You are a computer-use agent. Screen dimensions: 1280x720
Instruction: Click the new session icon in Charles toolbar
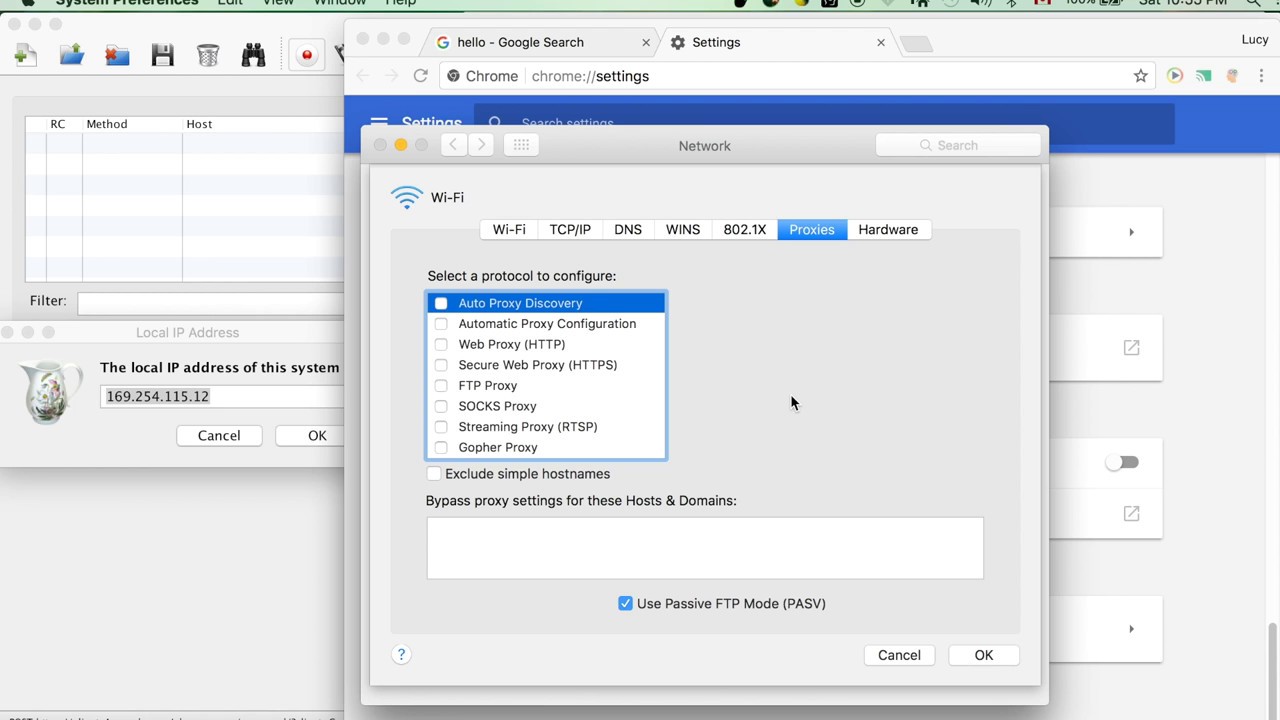25,55
